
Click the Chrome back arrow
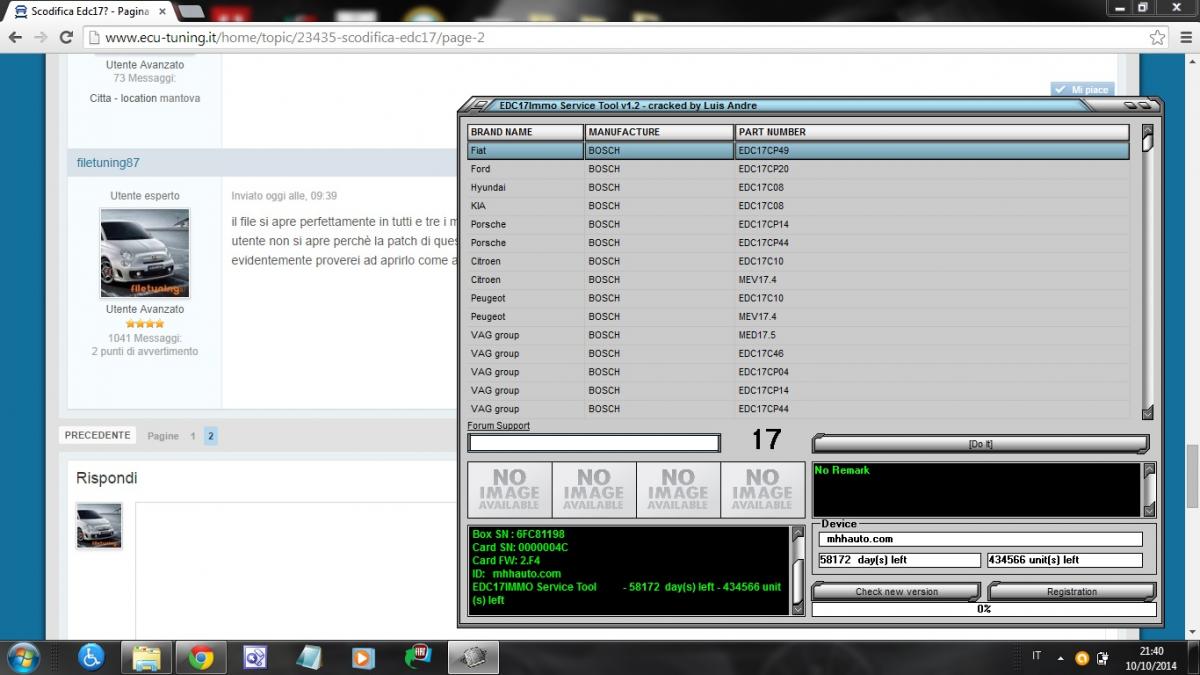coord(15,38)
